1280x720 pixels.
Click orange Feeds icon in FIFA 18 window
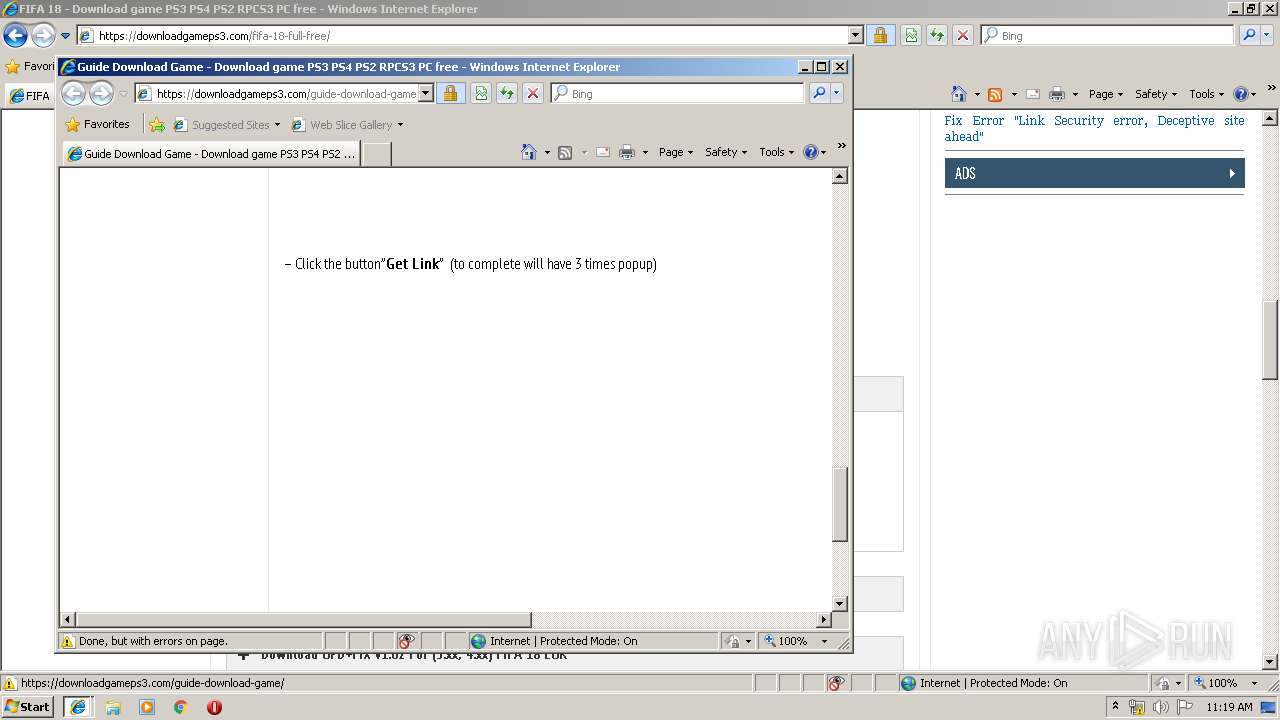[x=995, y=94]
